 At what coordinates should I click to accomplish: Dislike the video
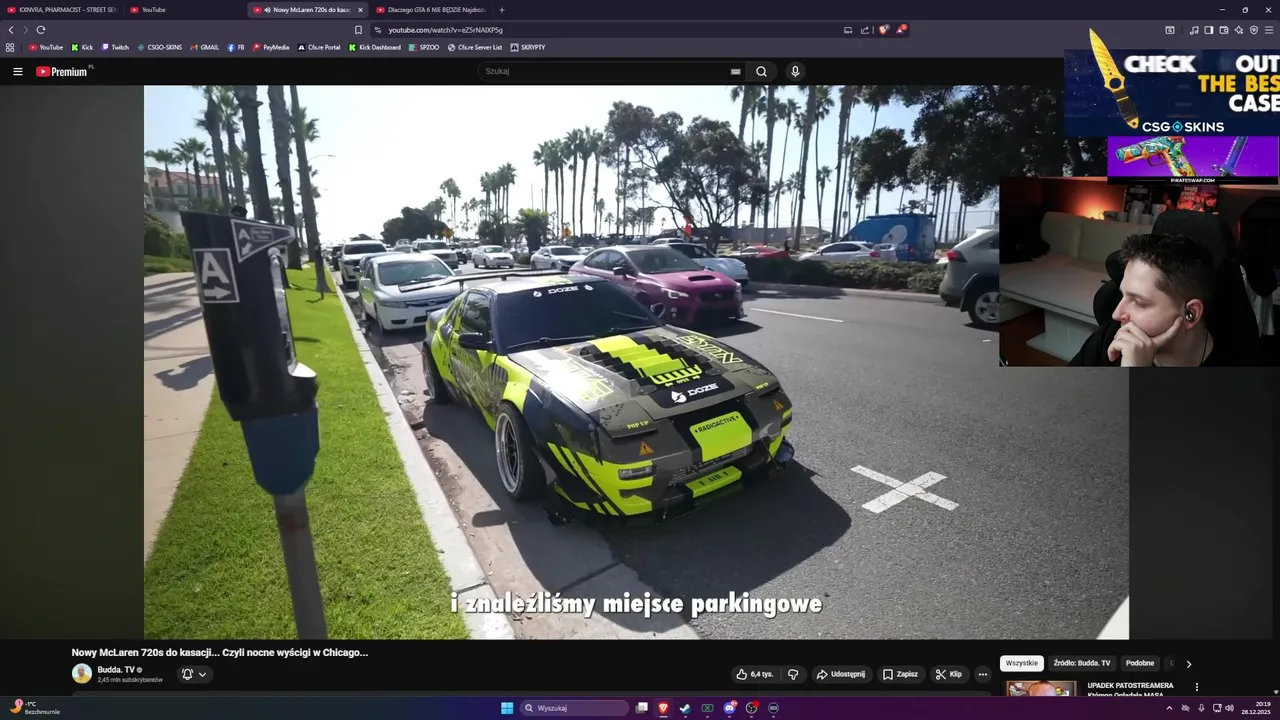[x=793, y=674]
